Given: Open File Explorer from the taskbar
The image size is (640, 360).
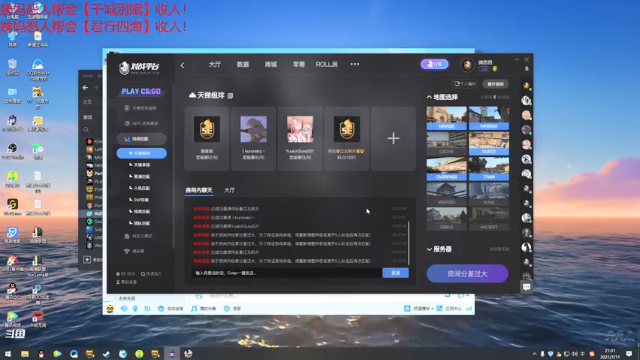Looking at the screenshot, I should pyautogui.click(x=24, y=353).
